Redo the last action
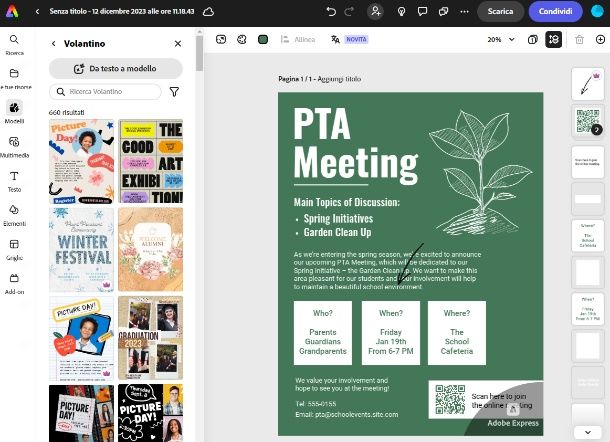The image size is (610, 442). [x=349, y=12]
